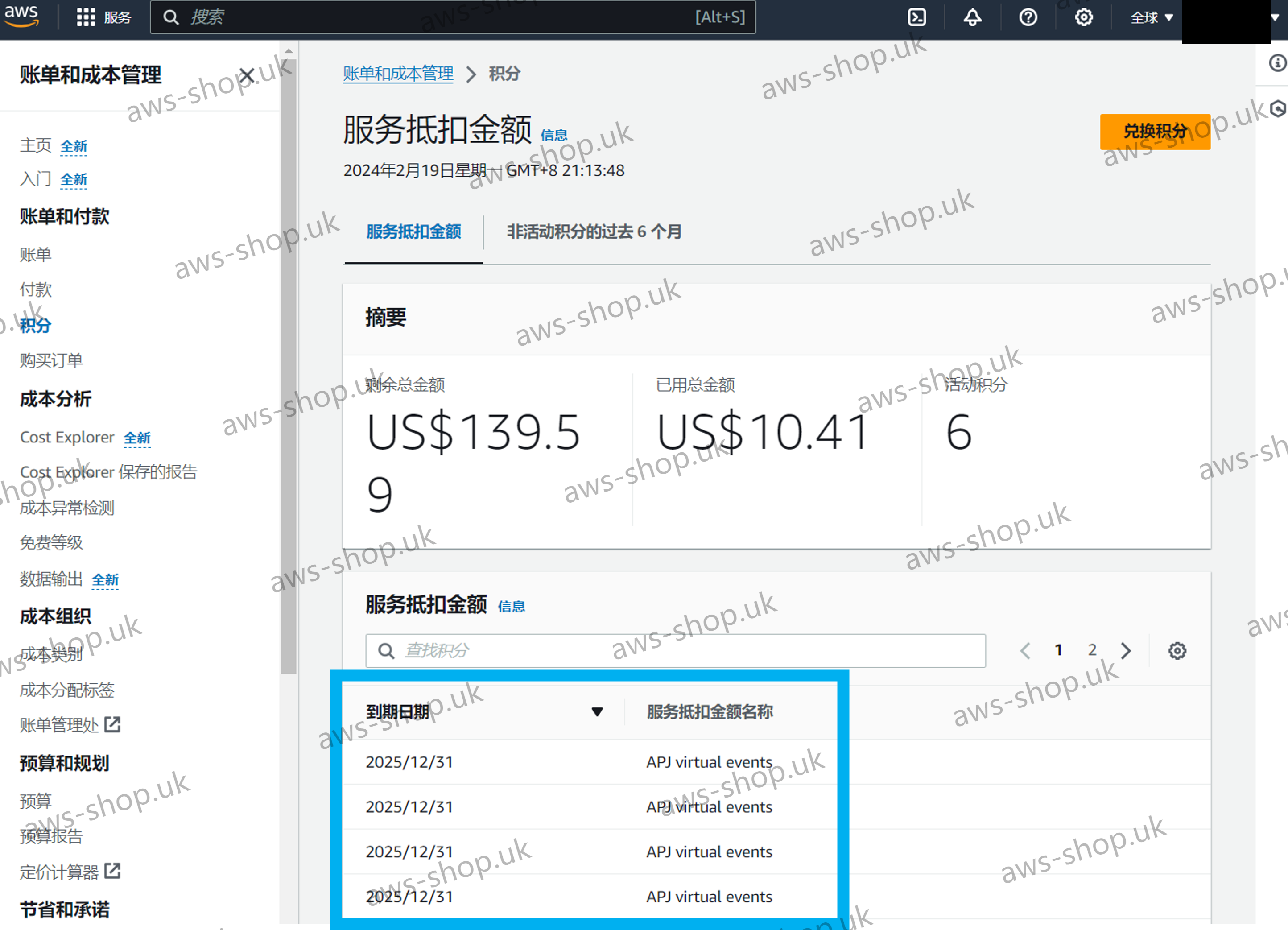Expand the global region dropdown
Viewport: 1288px width, 930px height.
tap(1151, 17)
